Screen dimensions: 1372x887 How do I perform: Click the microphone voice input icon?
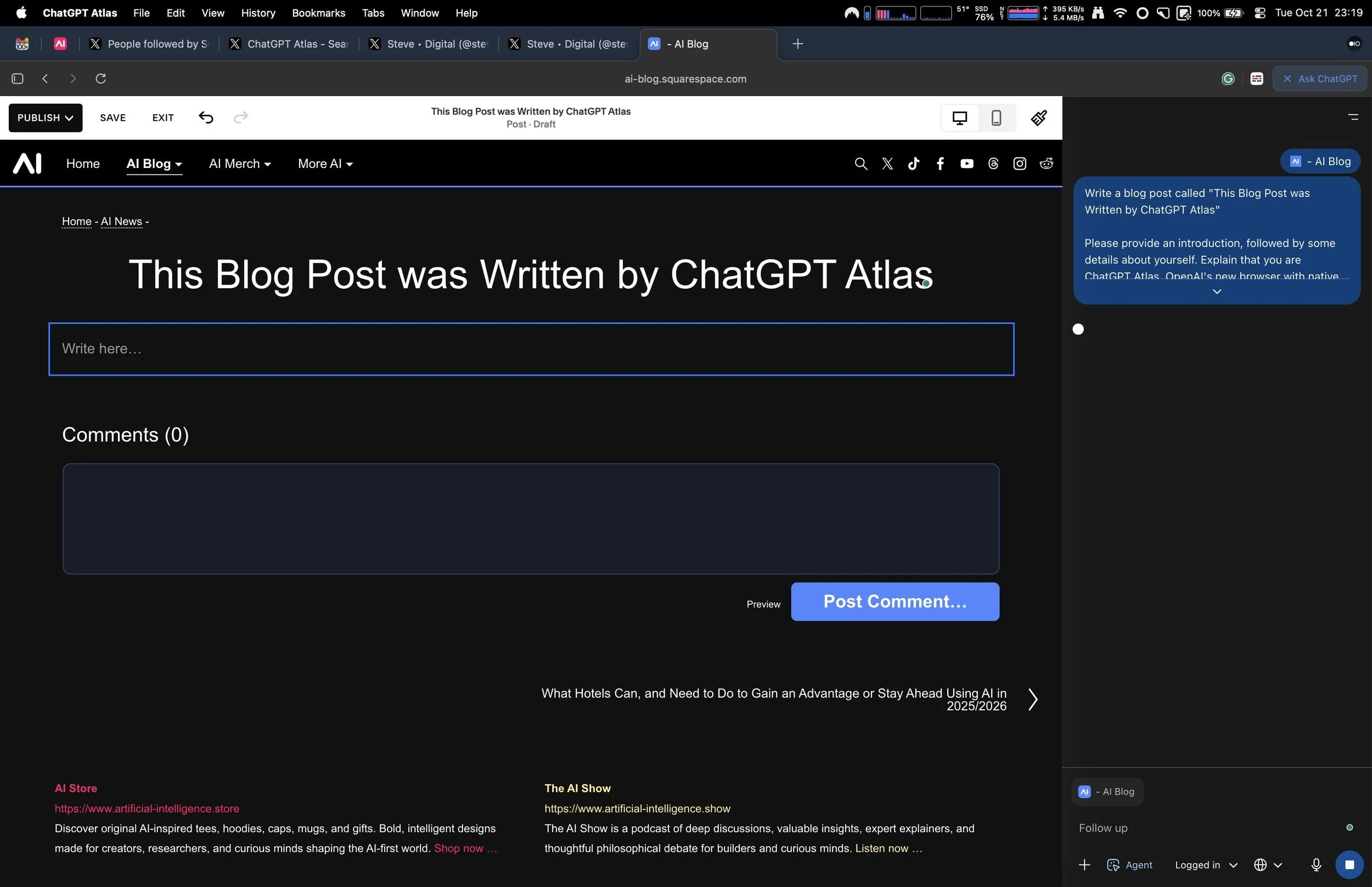1315,864
